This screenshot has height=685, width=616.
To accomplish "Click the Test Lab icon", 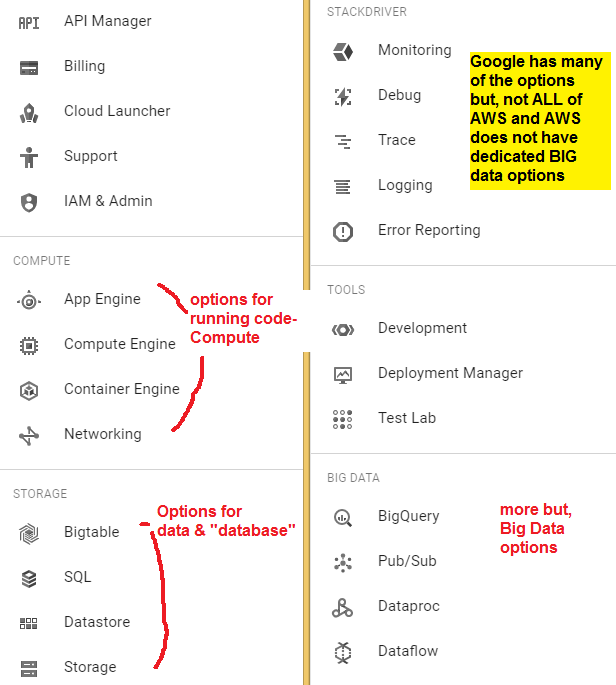I will point(343,419).
